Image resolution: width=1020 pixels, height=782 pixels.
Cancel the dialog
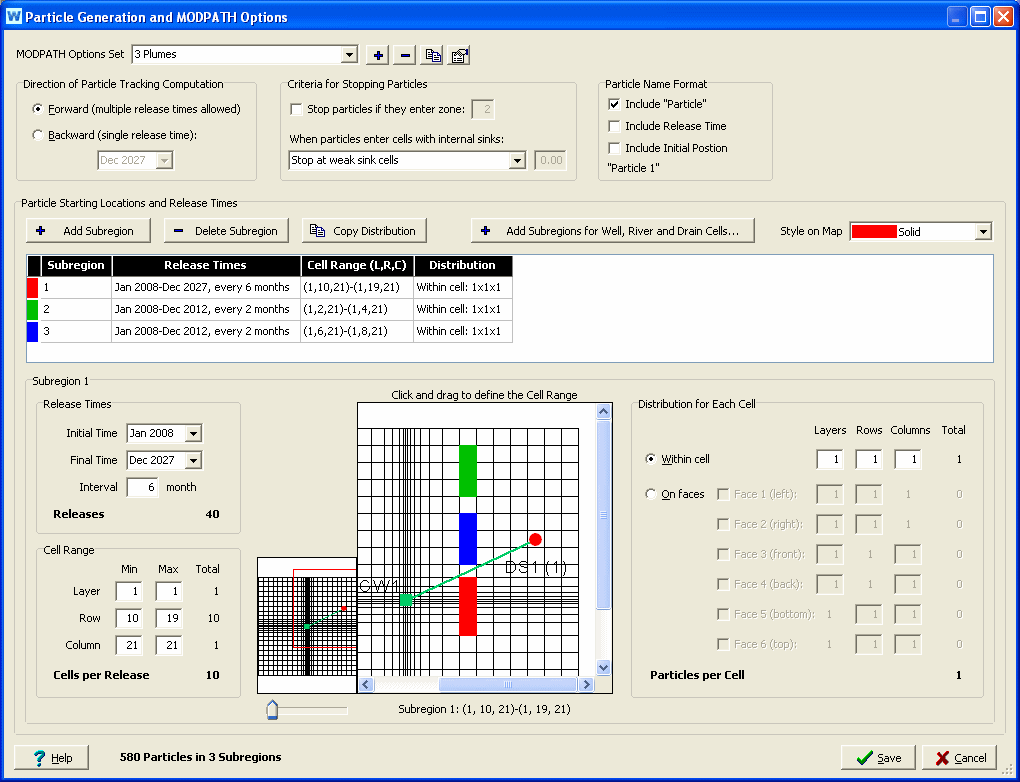(960, 757)
